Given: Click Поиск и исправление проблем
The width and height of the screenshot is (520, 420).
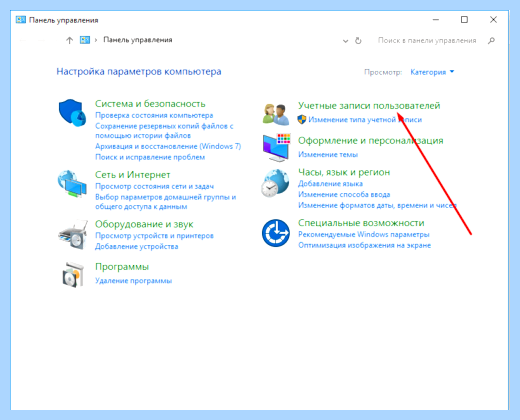Looking at the screenshot, I should pyautogui.click(x=150, y=157).
